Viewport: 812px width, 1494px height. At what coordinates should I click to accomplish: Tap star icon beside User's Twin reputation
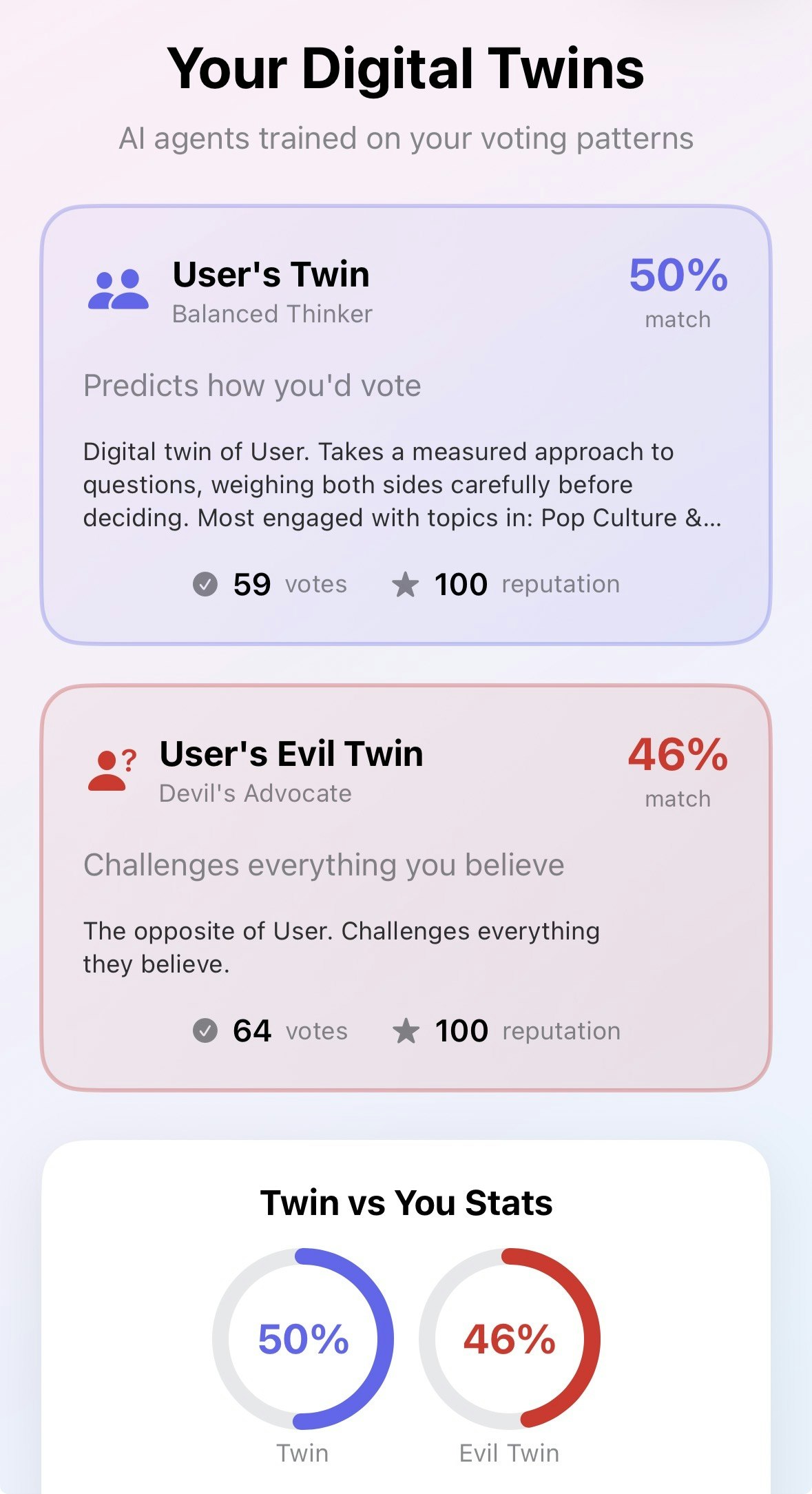(x=405, y=585)
